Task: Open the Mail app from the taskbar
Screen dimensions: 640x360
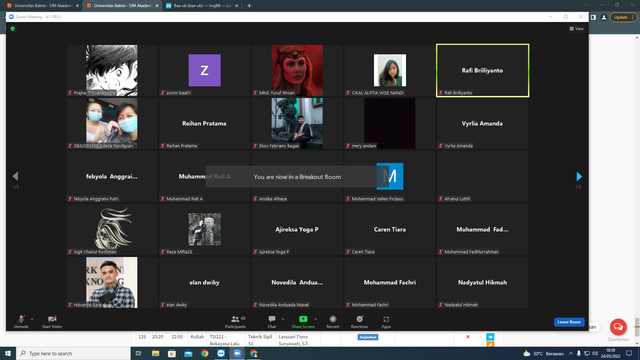Action: point(188,353)
